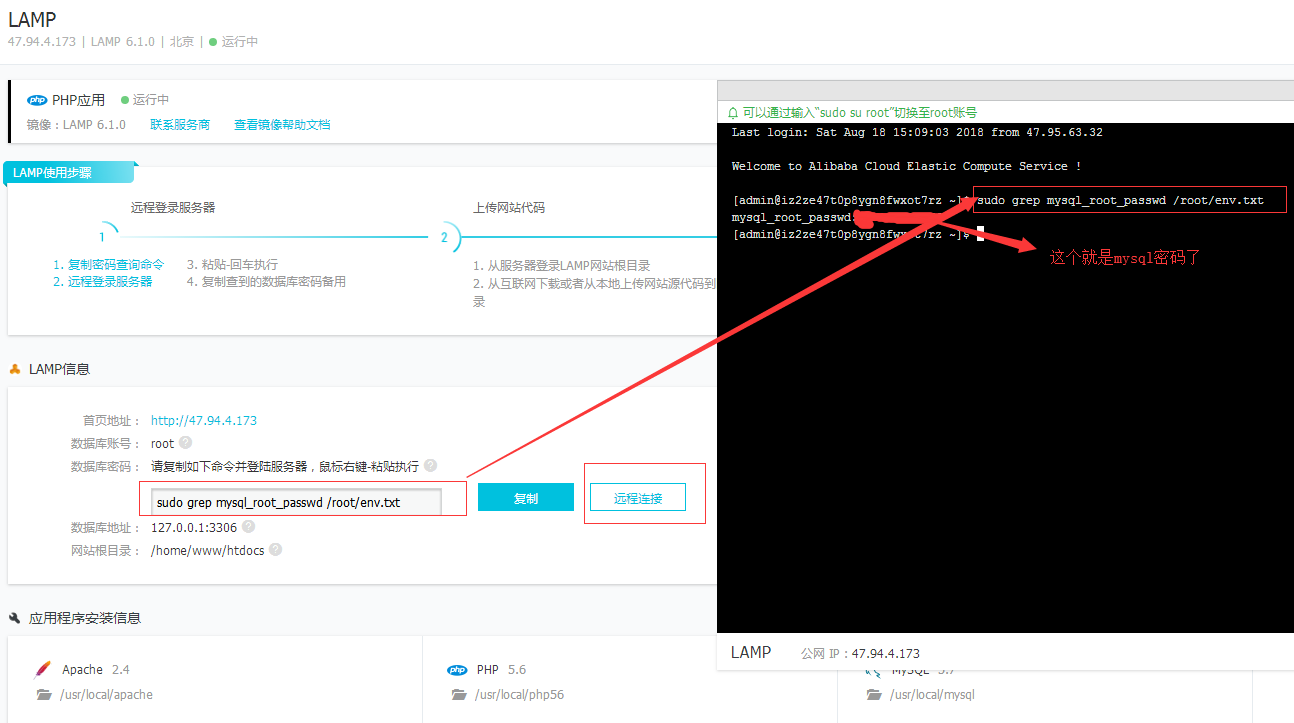Screen dimensions: 1294x723
Task: Click the Welcome to Alibaba Cloud line
Action: pos(906,166)
